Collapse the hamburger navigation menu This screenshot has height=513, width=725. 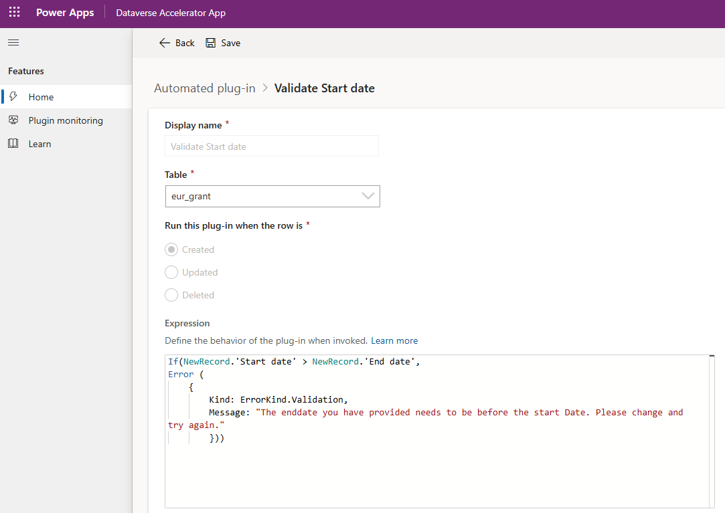tap(13, 43)
